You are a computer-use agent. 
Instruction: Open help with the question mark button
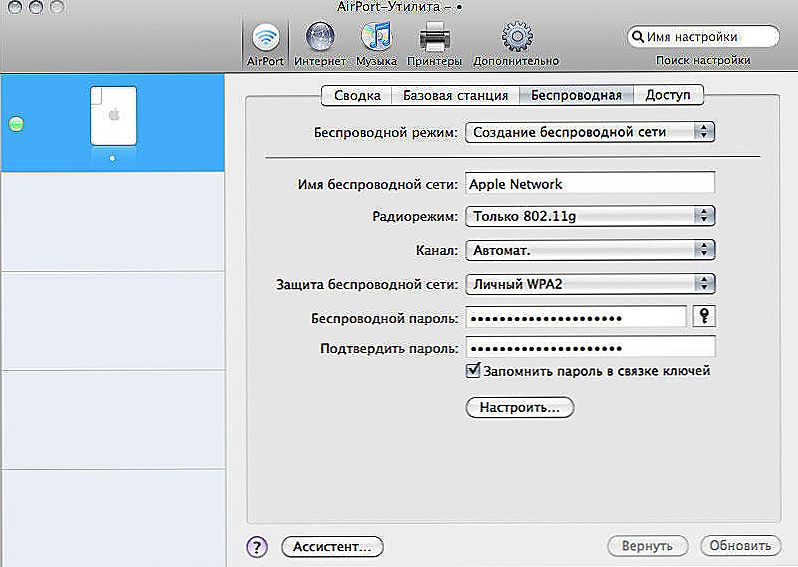click(x=257, y=547)
